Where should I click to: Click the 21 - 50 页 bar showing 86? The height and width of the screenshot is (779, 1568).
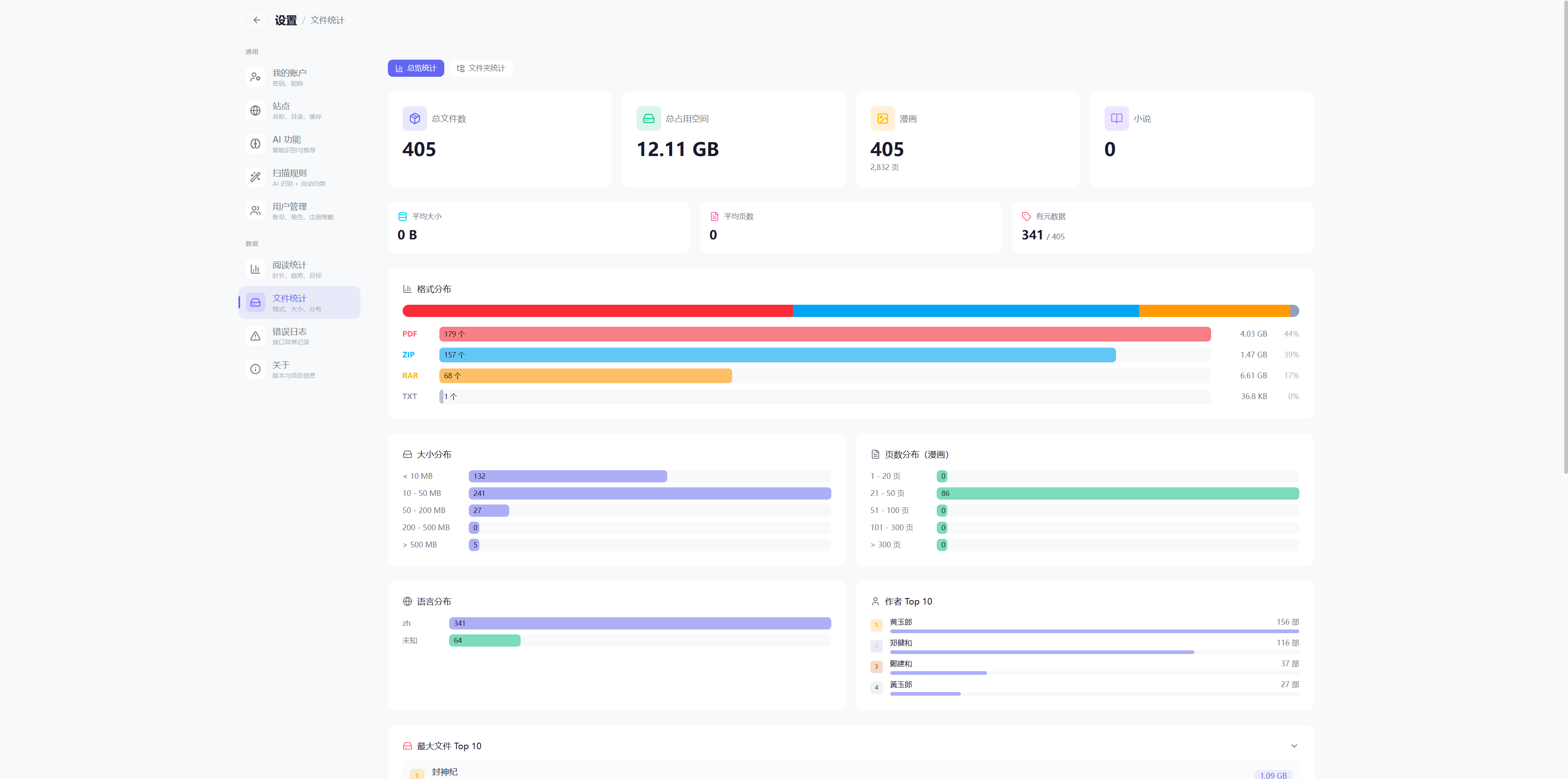pos(1118,493)
